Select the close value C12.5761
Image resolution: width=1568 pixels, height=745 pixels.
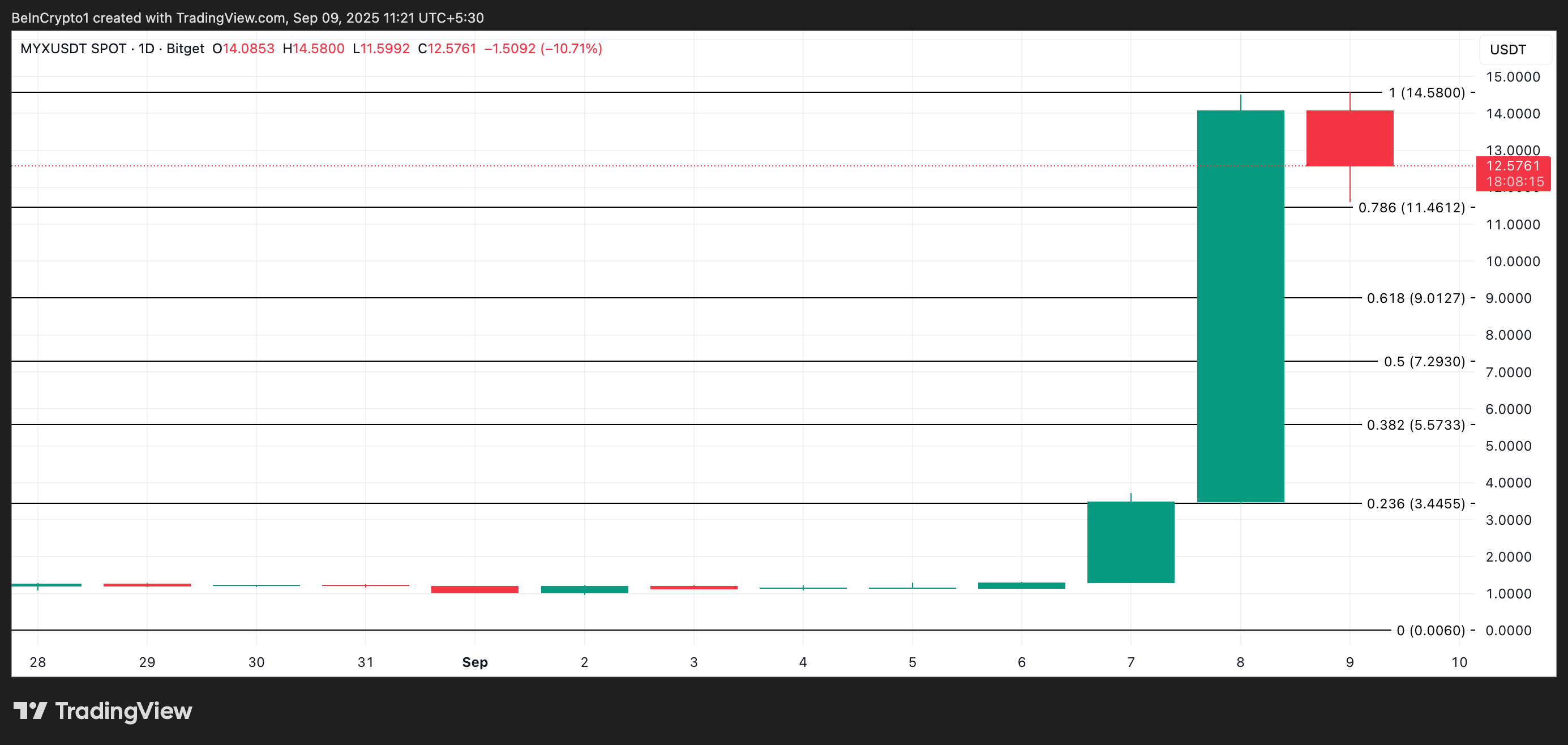(448, 49)
